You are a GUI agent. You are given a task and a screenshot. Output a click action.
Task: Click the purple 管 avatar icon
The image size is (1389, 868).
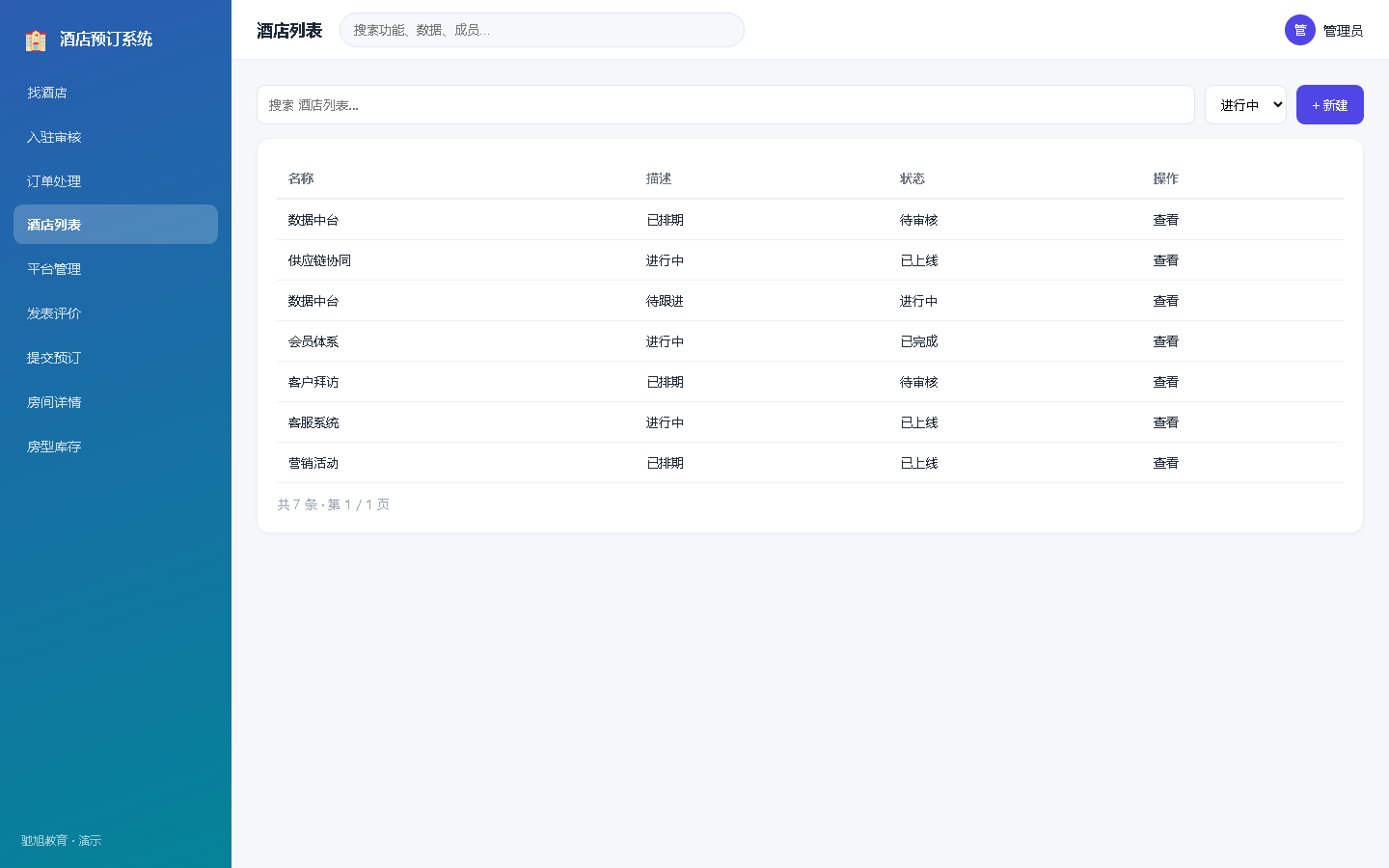[x=1300, y=30]
